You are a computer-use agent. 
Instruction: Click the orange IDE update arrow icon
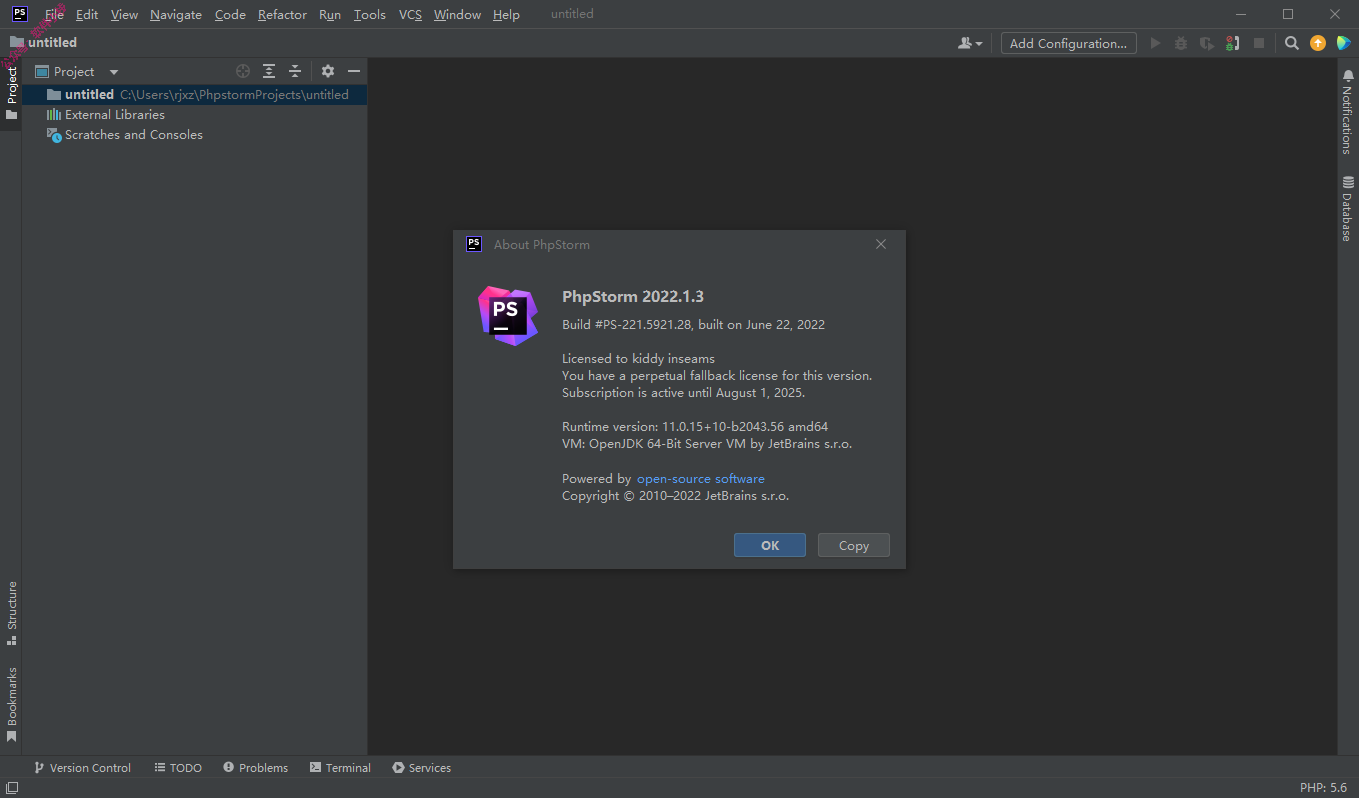point(1318,43)
